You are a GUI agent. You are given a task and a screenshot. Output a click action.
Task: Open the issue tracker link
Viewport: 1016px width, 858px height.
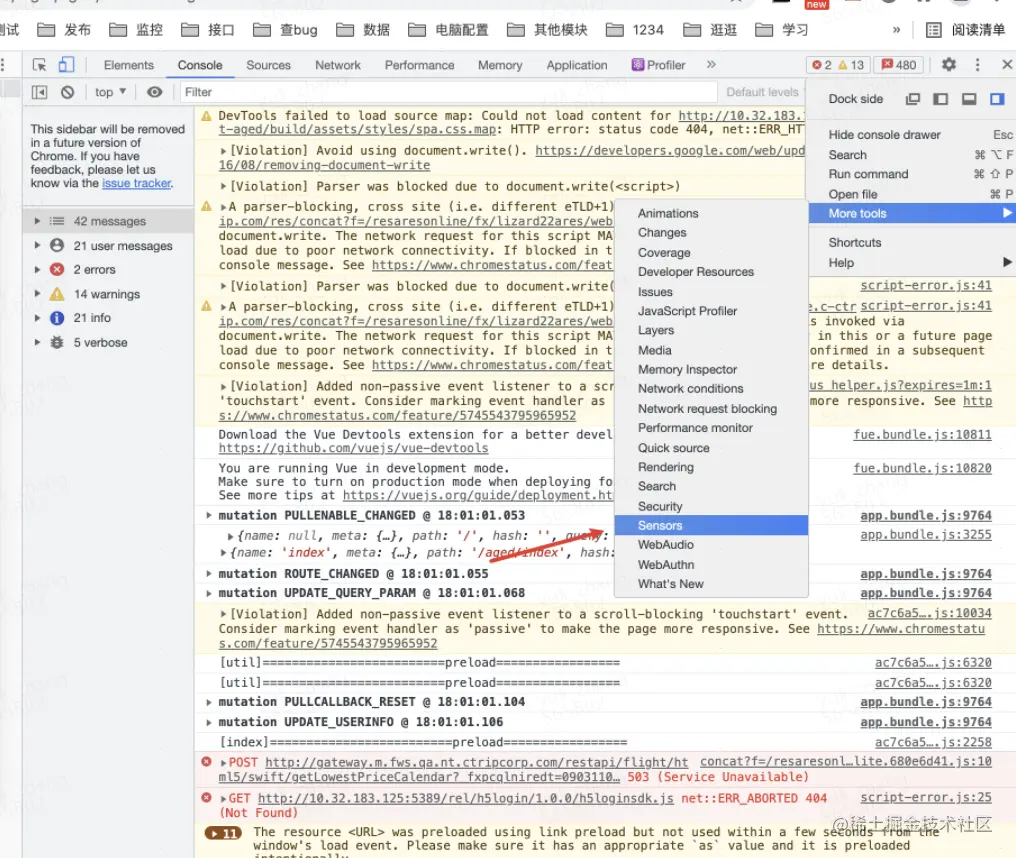136,183
